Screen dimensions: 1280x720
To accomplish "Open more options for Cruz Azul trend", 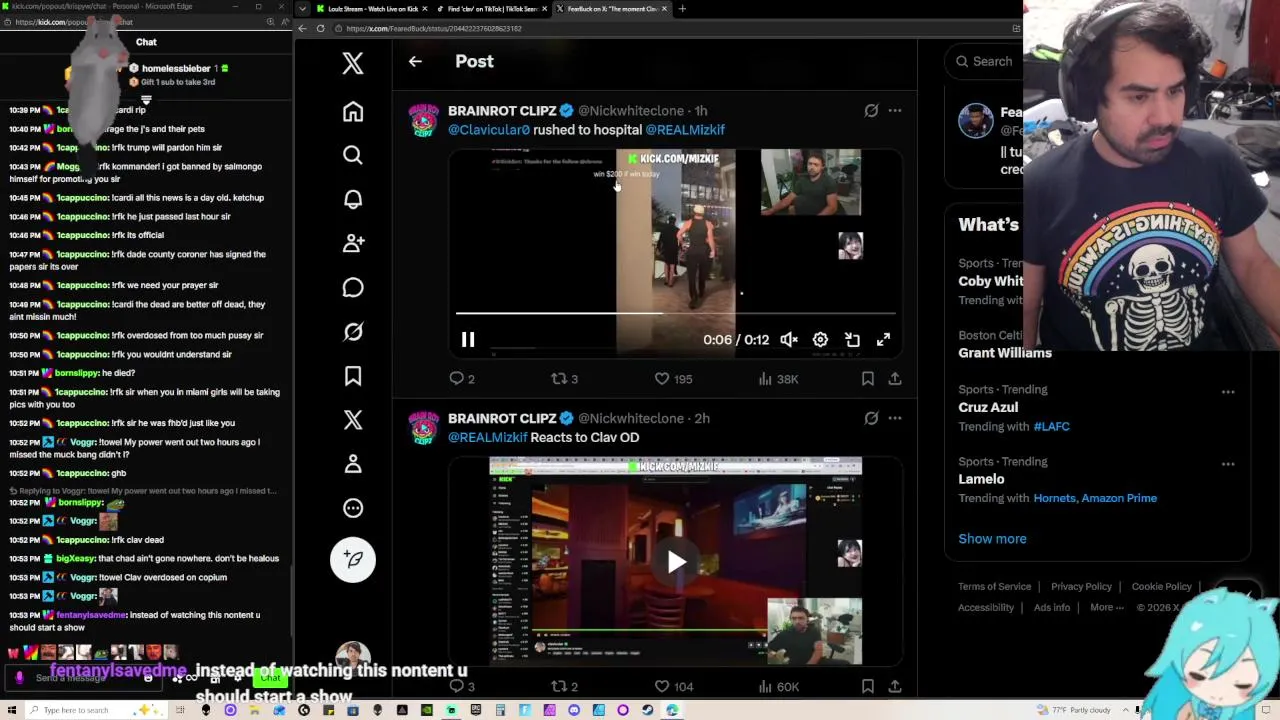I will [1228, 392].
